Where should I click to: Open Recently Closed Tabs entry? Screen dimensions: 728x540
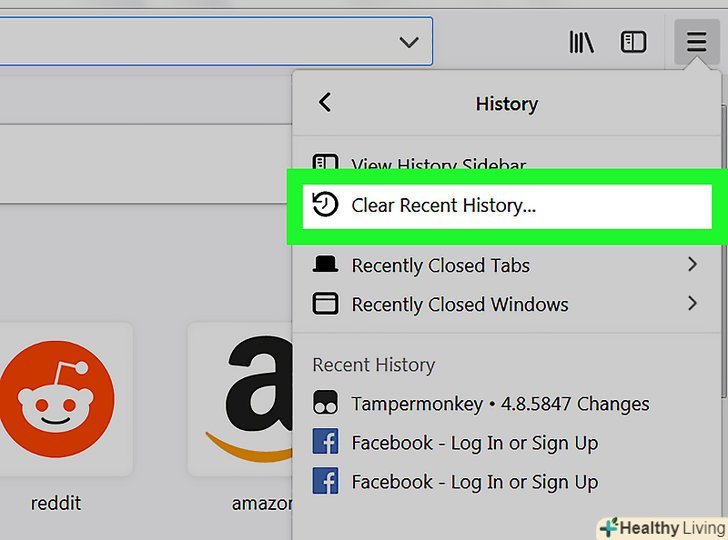click(x=440, y=265)
